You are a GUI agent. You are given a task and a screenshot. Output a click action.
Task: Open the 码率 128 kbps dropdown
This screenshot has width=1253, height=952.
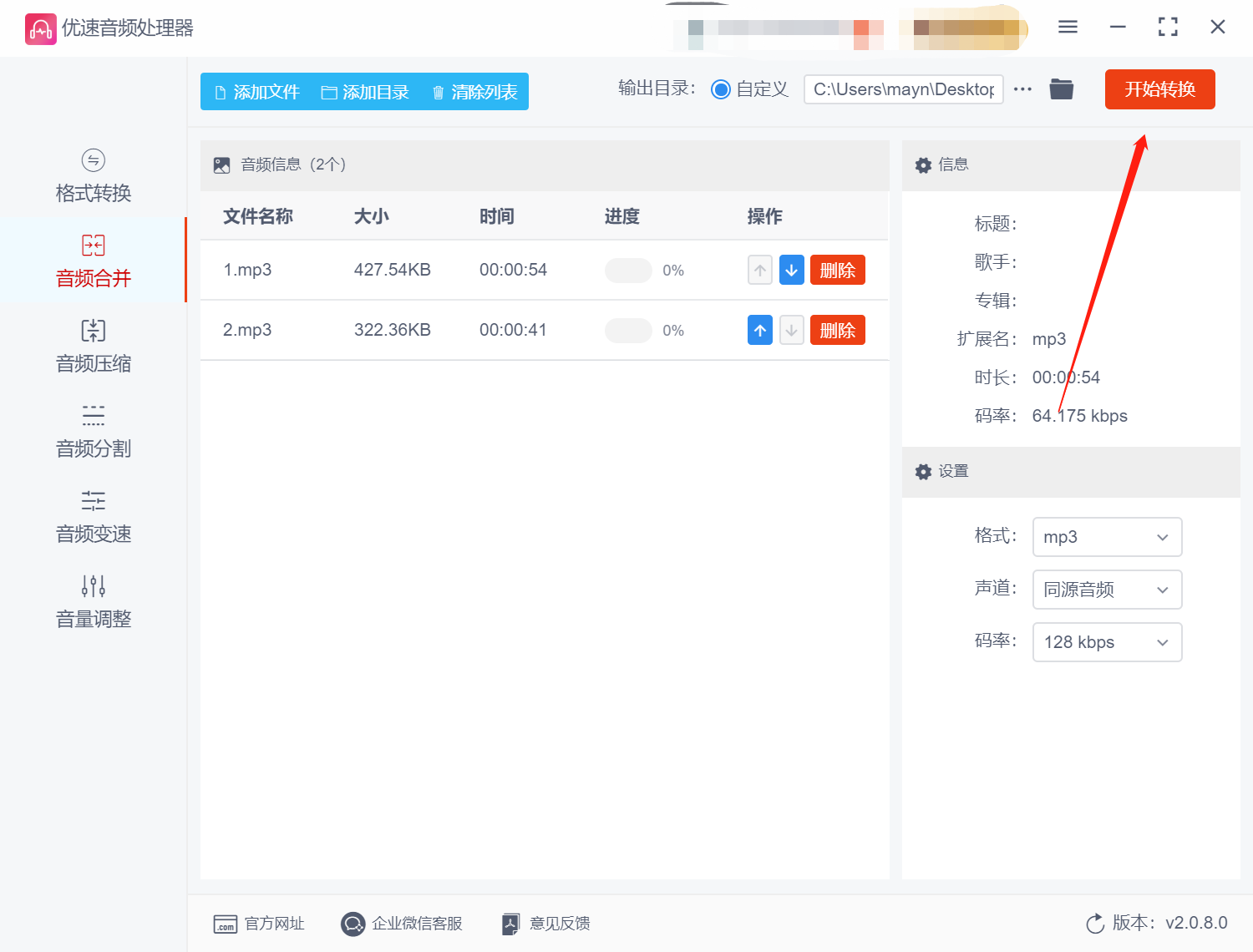pyautogui.click(x=1107, y=642)
